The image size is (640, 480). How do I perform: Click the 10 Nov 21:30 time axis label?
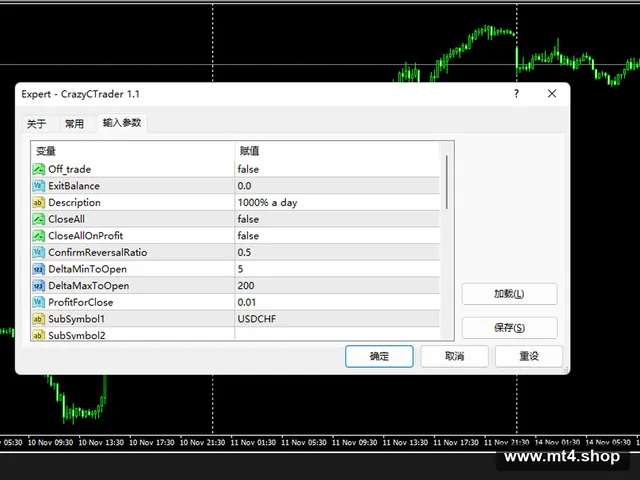202,442
